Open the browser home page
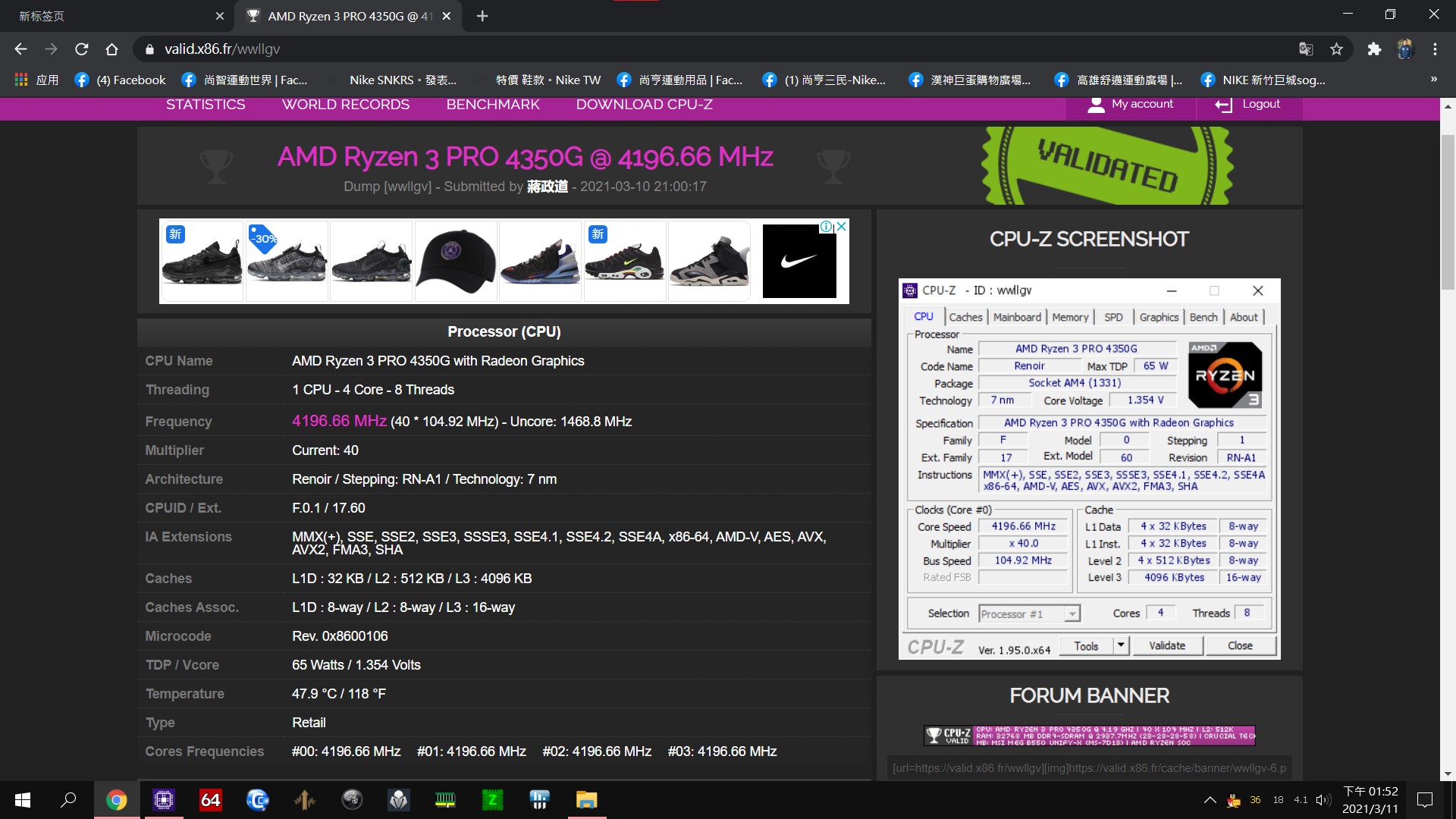Image resolution: width=1456 pixels, height=819 pixels. (111, 49)
